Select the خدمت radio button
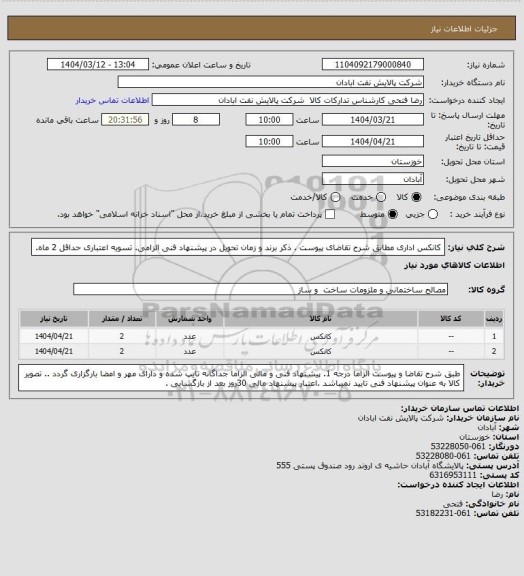Image resolution: width=524 pixels, height=576 pixels. point(381,197)
